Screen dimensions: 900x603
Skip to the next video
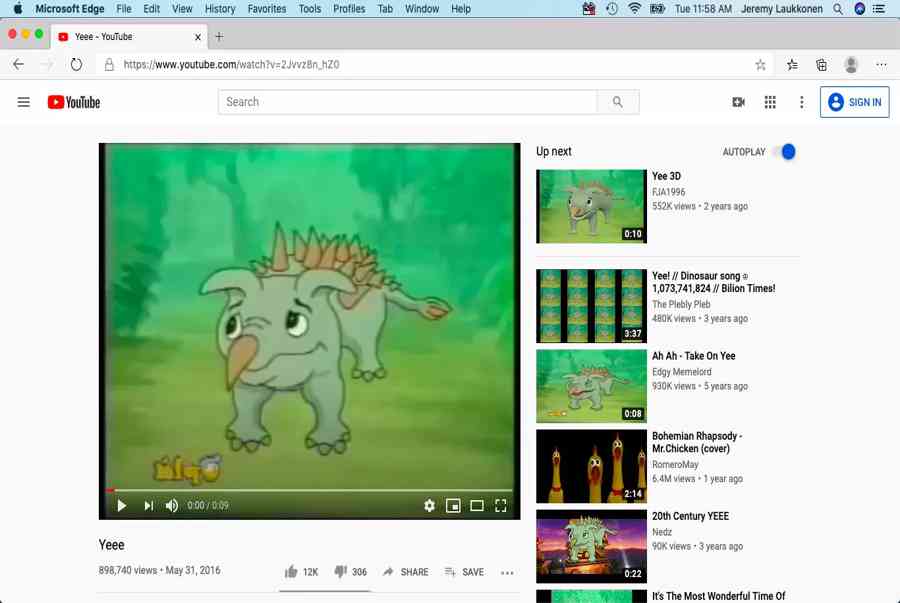(x=148, y=506)
